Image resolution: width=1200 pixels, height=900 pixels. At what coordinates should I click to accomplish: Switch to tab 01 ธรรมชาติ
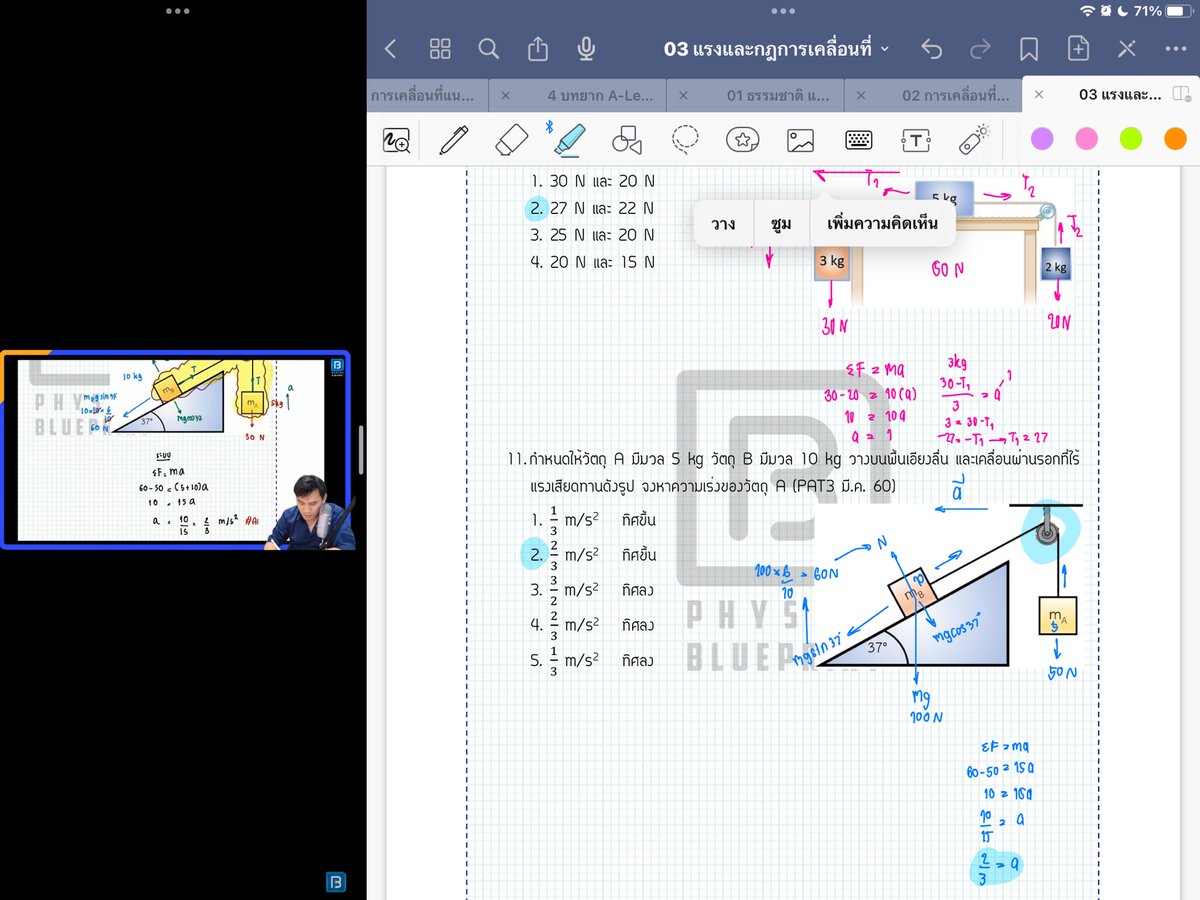[778, 95]
